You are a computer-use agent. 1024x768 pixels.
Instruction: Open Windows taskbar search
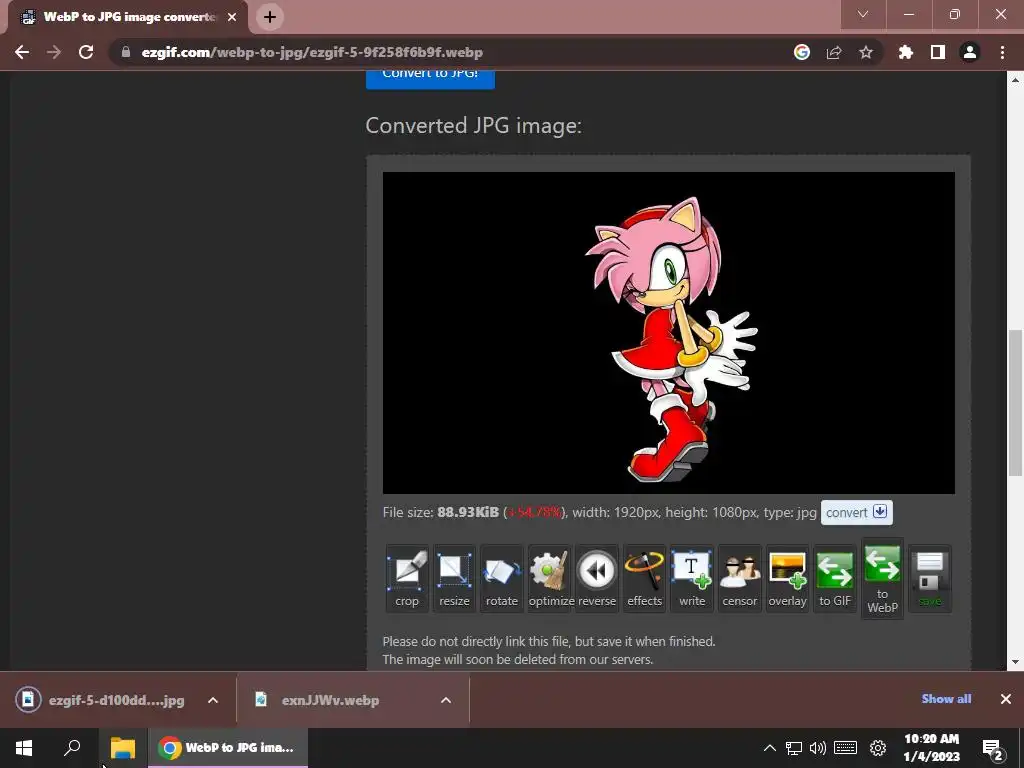pos(72,748)
